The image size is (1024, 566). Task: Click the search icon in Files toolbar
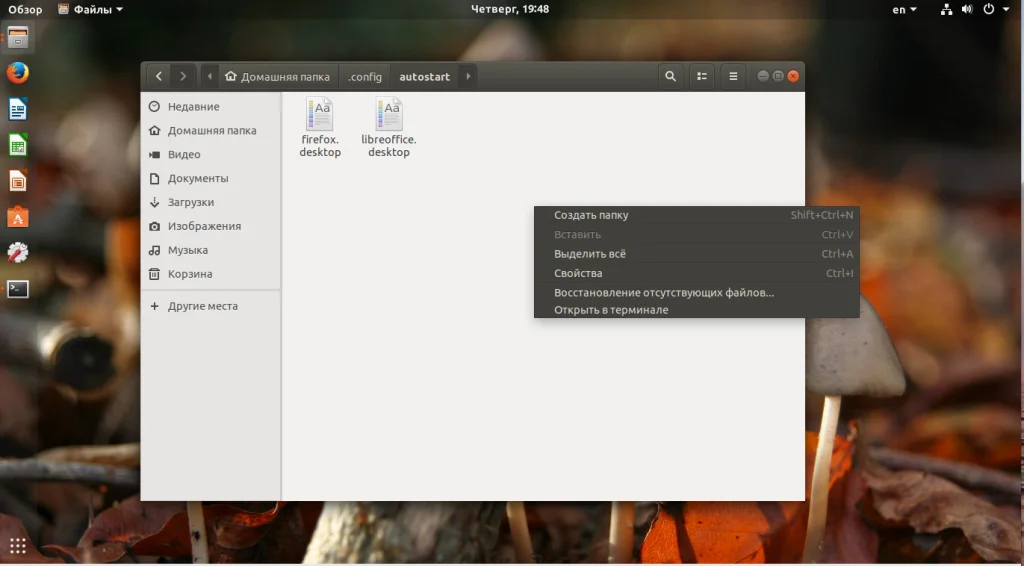point(670,76)
